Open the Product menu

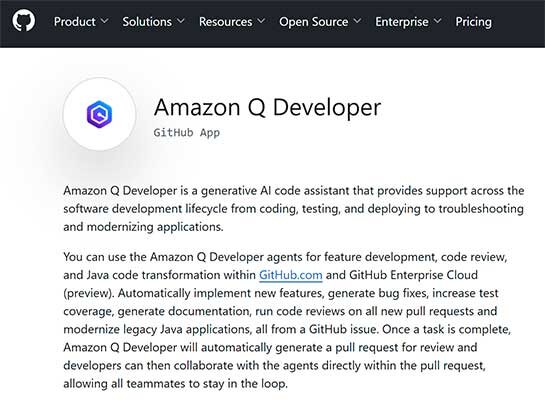tap(81, 22)
